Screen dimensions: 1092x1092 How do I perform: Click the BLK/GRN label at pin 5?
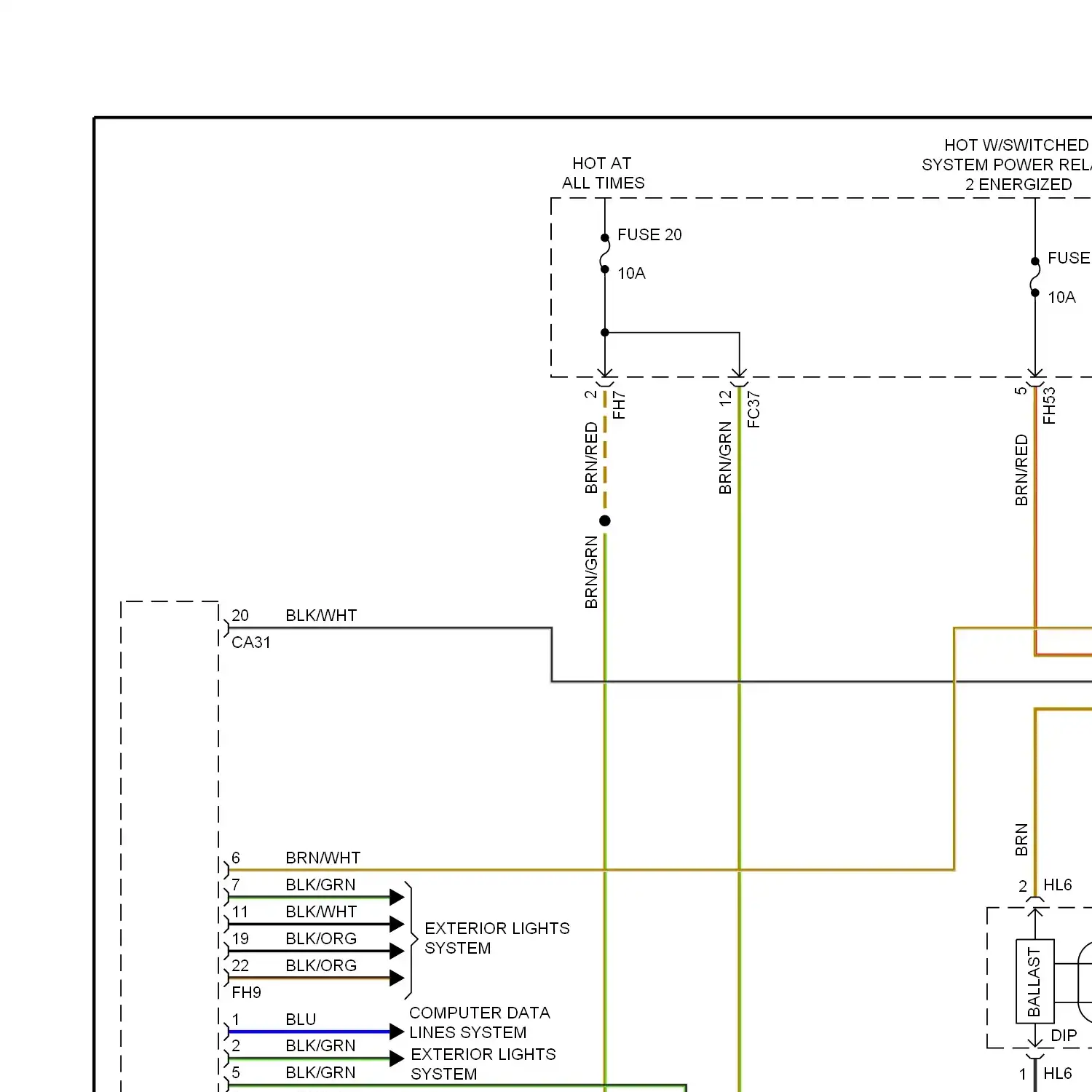coord(320,1072)
